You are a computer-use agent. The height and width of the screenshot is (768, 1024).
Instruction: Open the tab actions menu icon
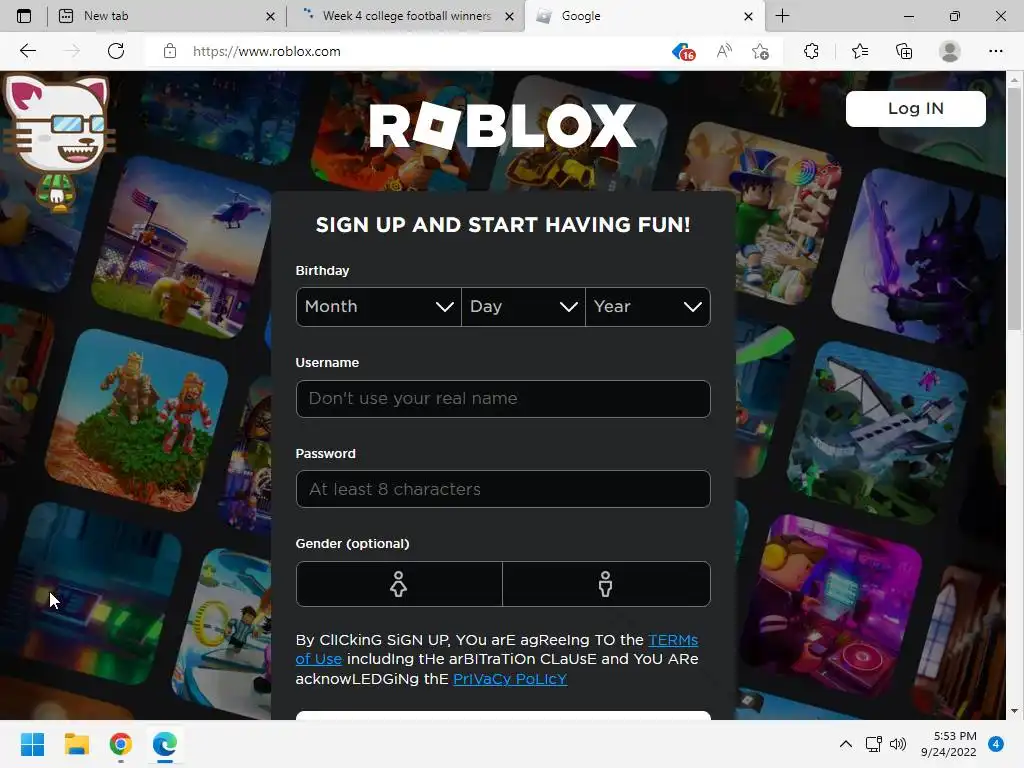coord(24,16)
